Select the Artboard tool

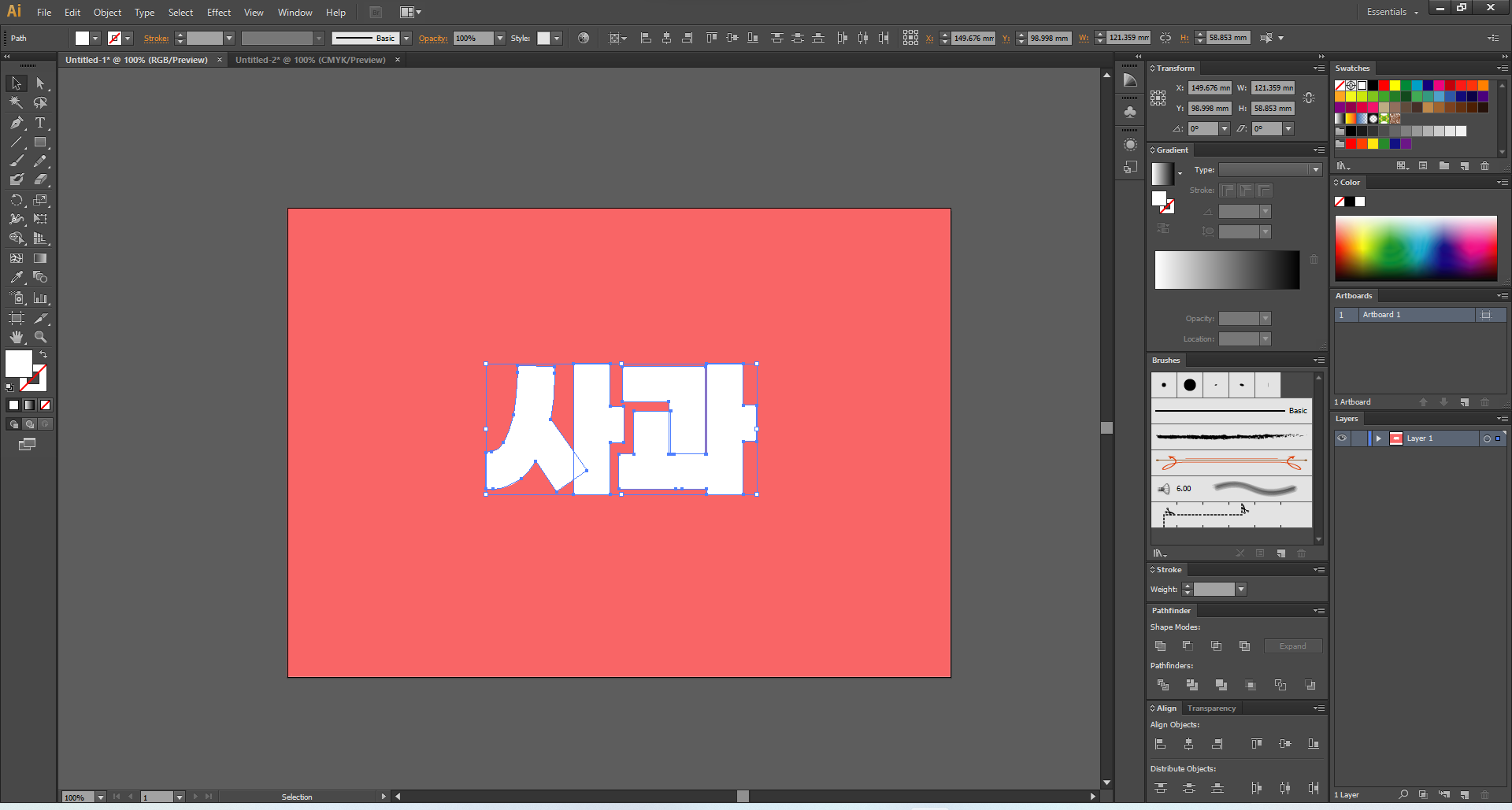point(17,318)
